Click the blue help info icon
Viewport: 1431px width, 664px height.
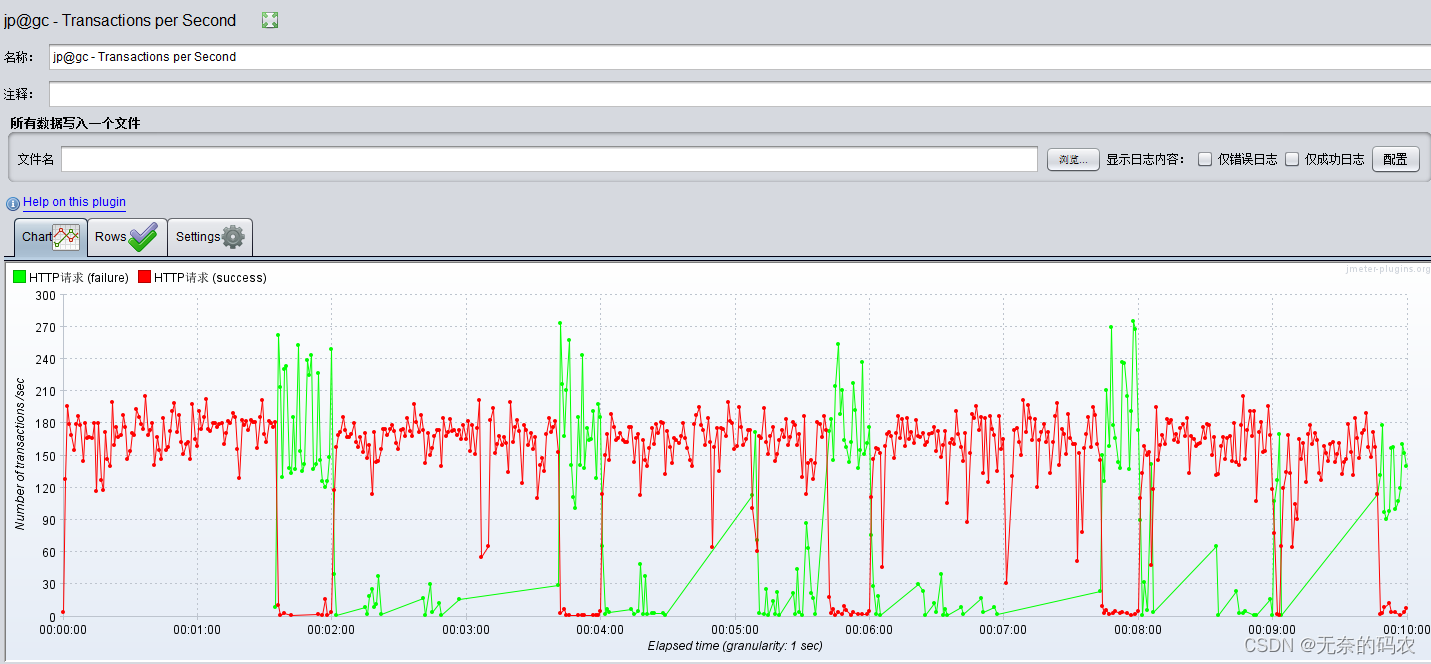13,203
